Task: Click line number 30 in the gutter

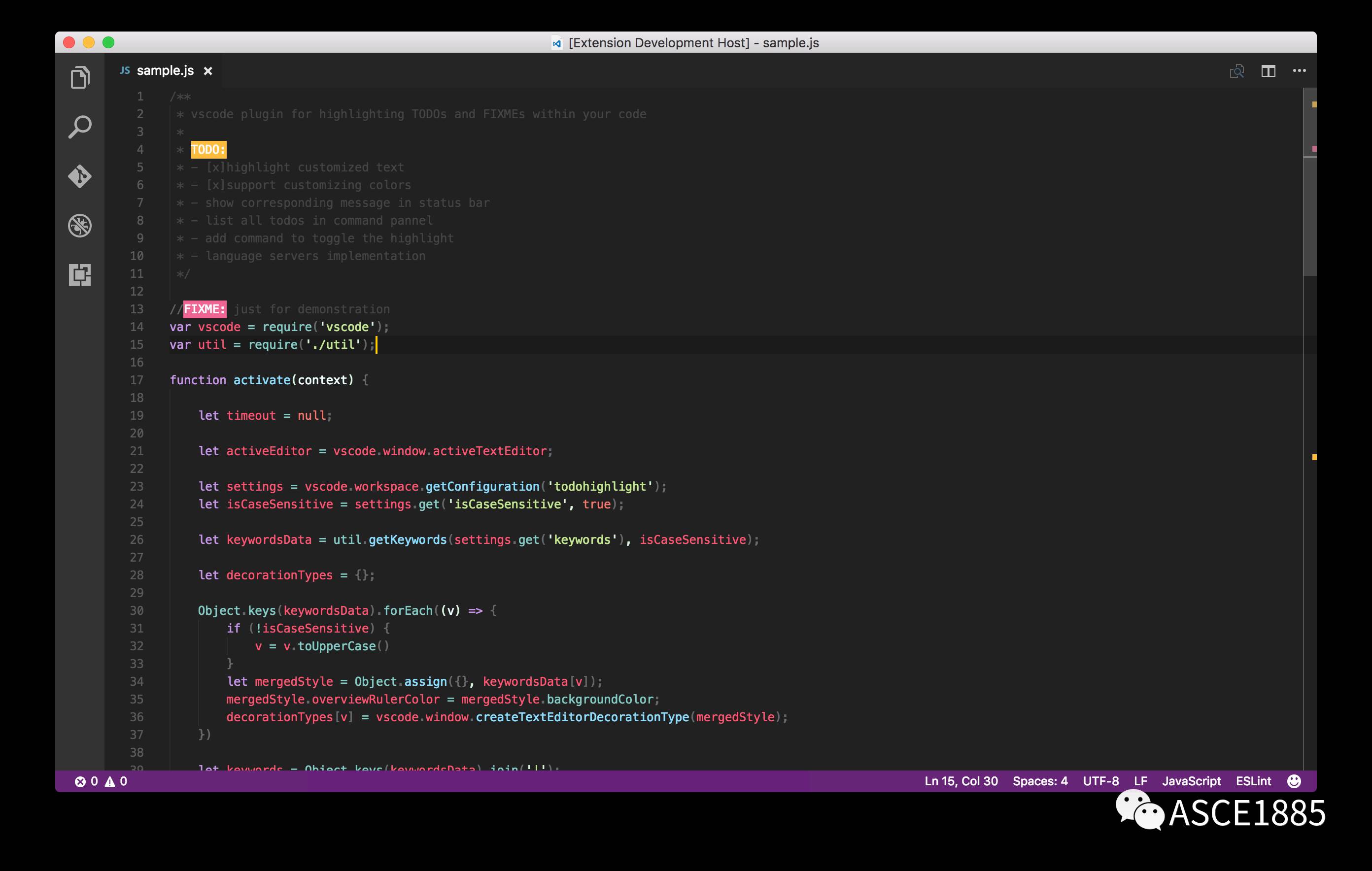Action: (137, 611)
